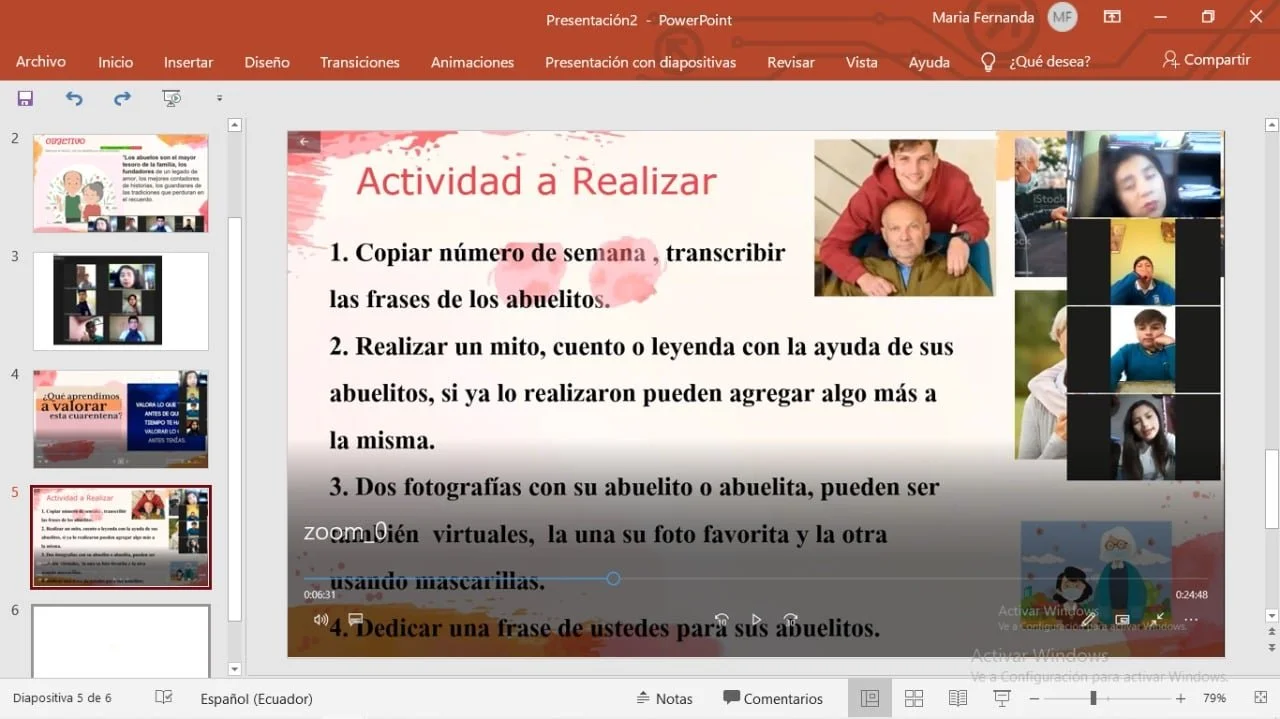Click the slide panel scroll-down arrow
The width and height of the screenshot is (1280, 719).
pos(235,669)
